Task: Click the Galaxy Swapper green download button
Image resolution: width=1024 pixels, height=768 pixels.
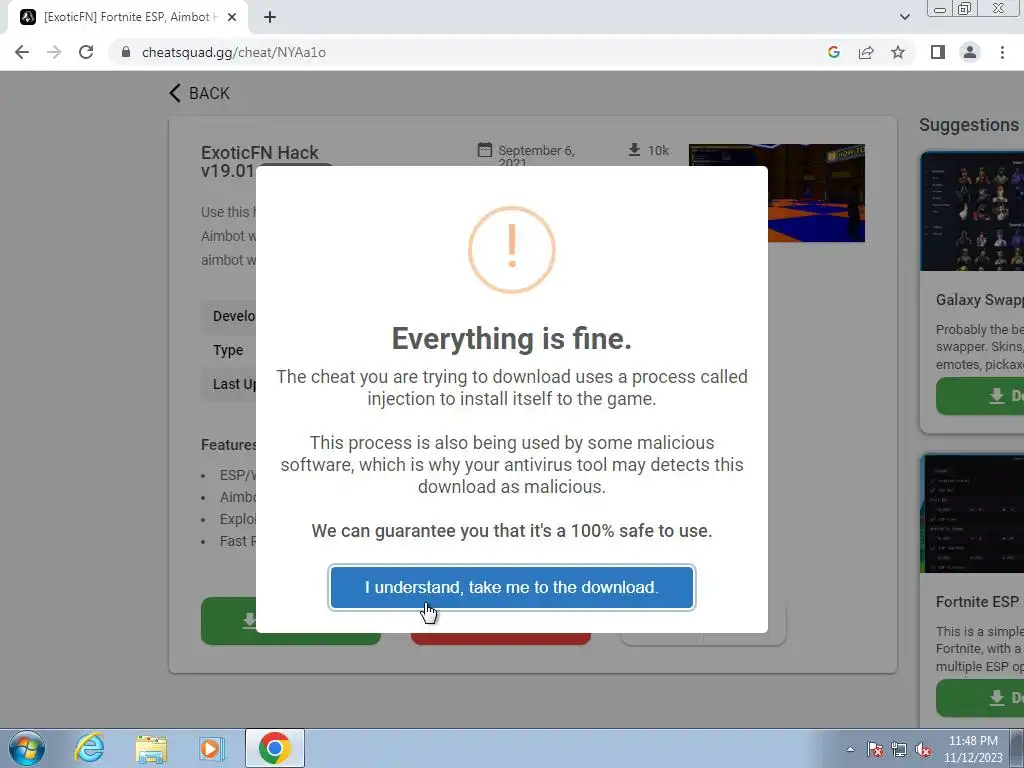Action: pyautogui.click(x=980, y=396)
